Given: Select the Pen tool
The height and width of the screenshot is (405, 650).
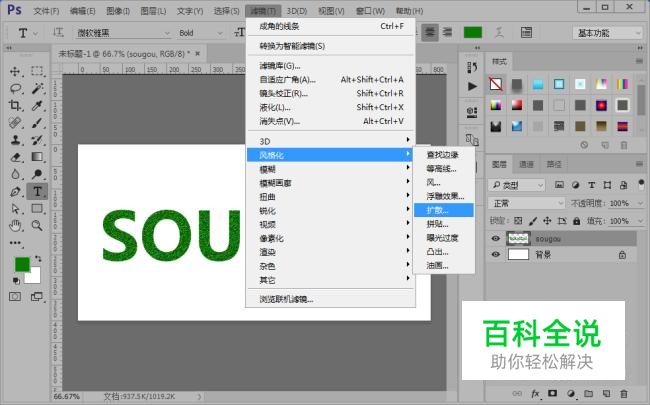Looking at the screenshot, I should click(15, 192).
